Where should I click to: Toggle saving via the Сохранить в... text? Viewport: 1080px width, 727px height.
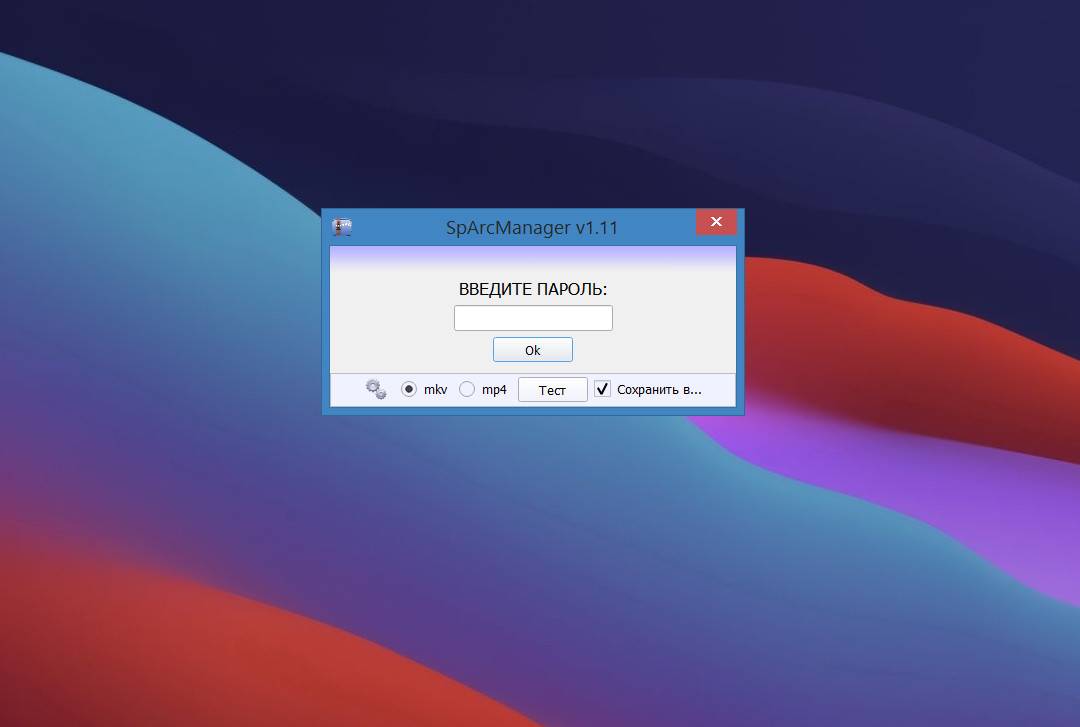pyautogui.click(x=659, y=390)
